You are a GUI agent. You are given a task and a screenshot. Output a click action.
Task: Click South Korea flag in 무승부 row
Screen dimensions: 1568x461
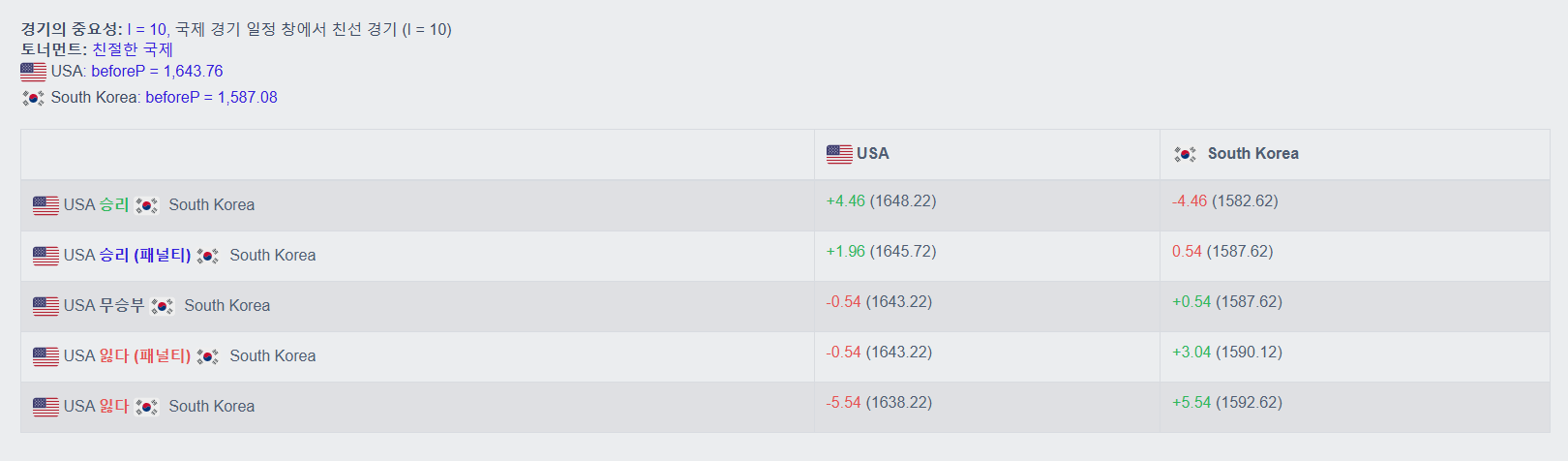pyautogui.click(x=162, y=306)
